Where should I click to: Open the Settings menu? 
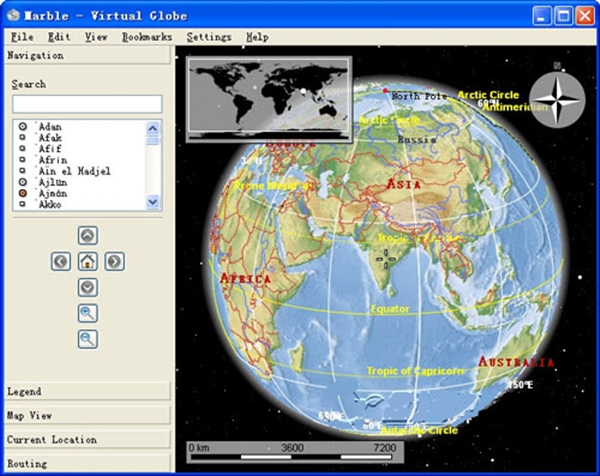[x=209, y=37]
